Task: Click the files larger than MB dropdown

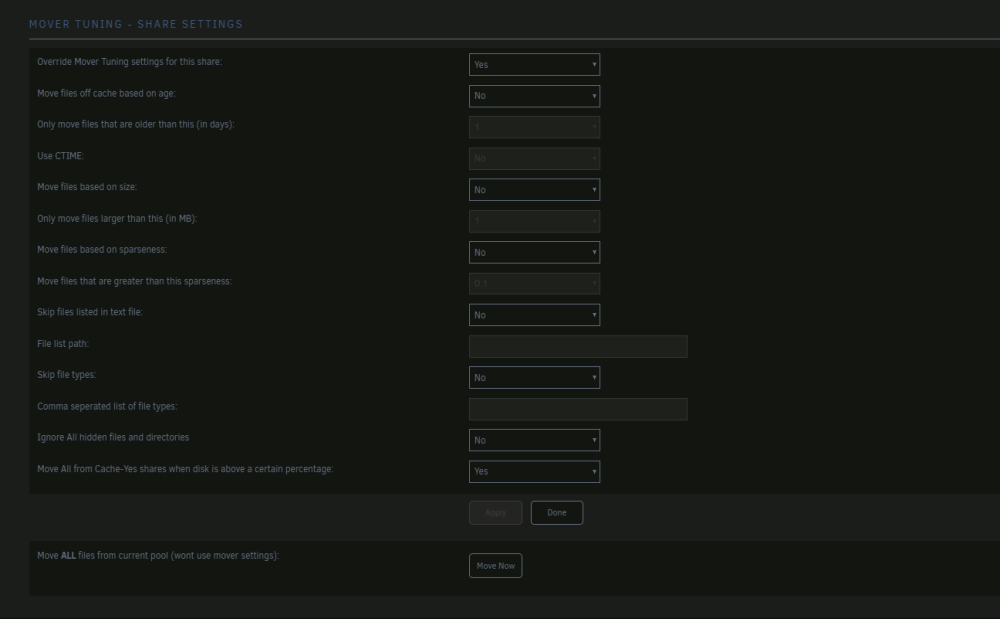Action: point(534,221)
